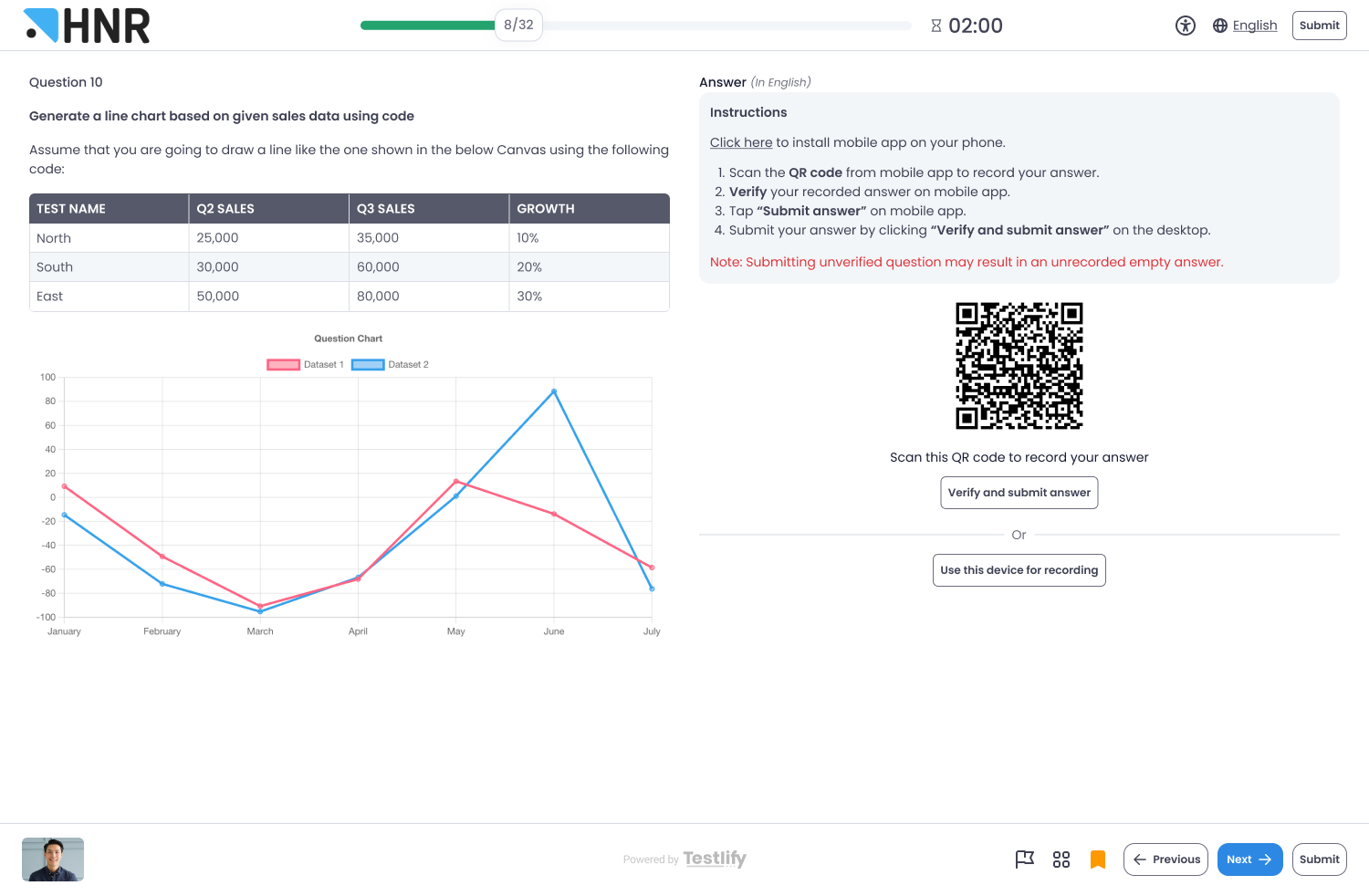The image size is (1369, 896).
Task: Click the blue June peak data point
Action: click(554, 391)
